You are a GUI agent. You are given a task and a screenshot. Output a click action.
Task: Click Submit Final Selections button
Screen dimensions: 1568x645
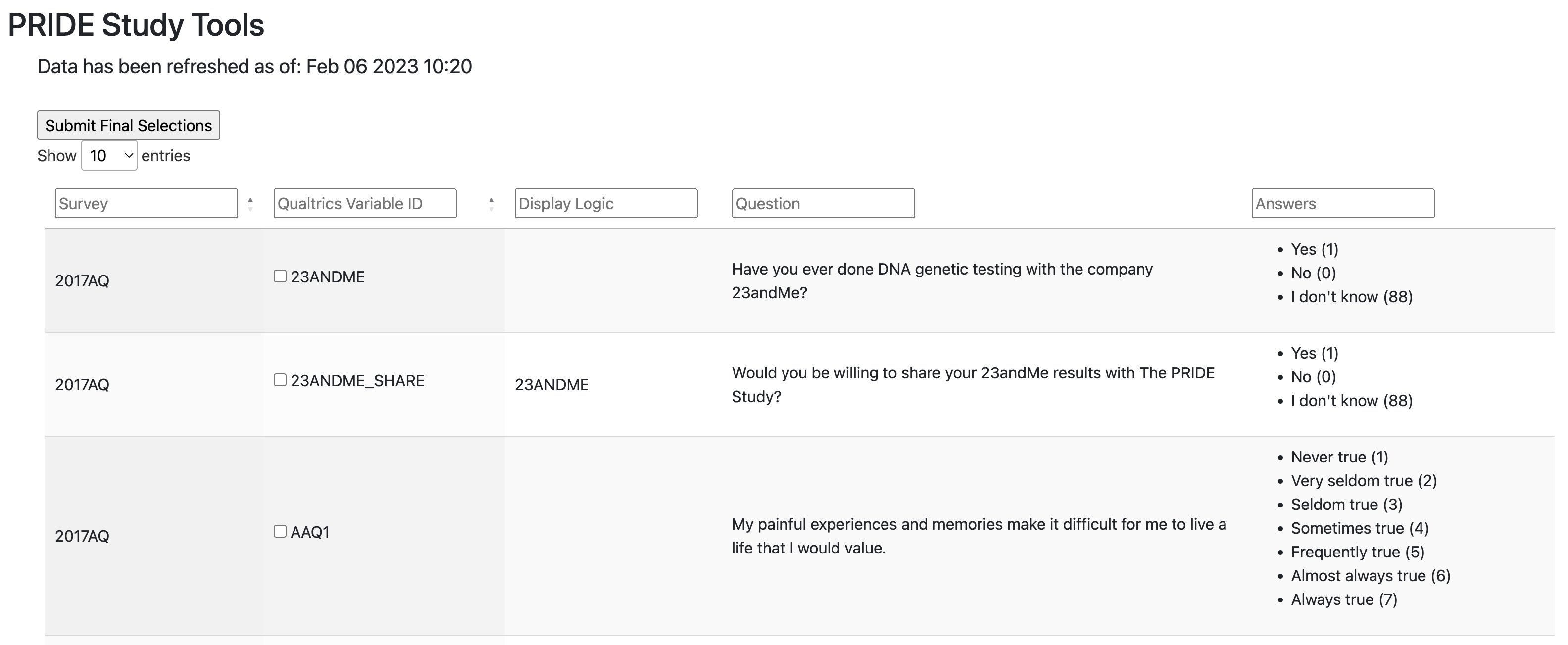(128, 125)
